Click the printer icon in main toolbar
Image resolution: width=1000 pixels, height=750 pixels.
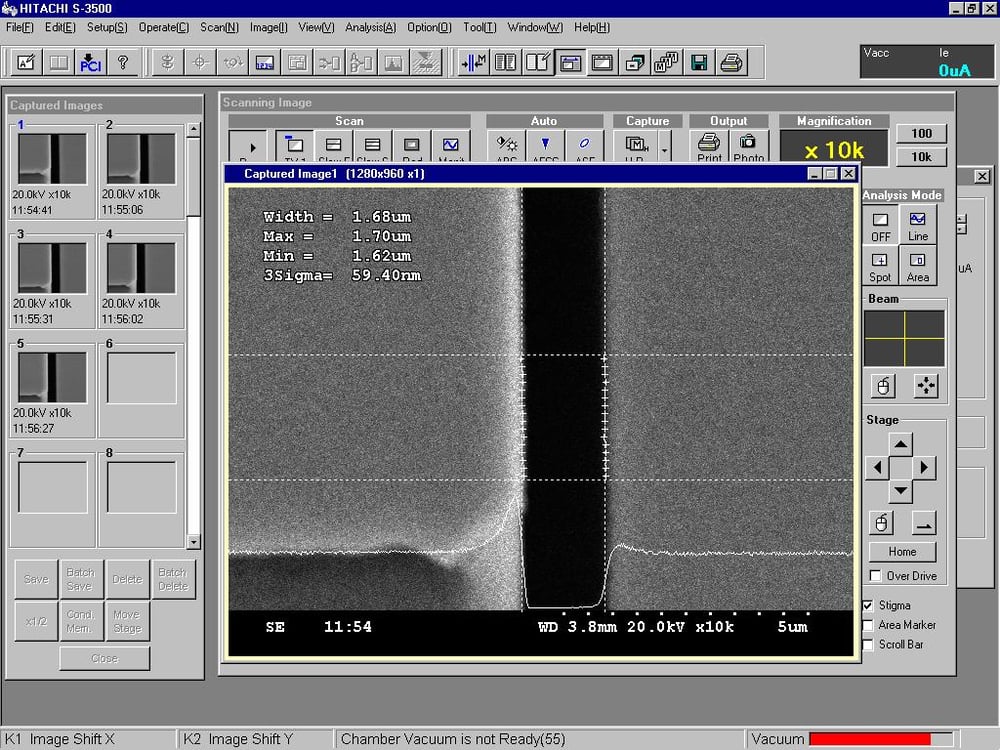click(x=732, y=63)
